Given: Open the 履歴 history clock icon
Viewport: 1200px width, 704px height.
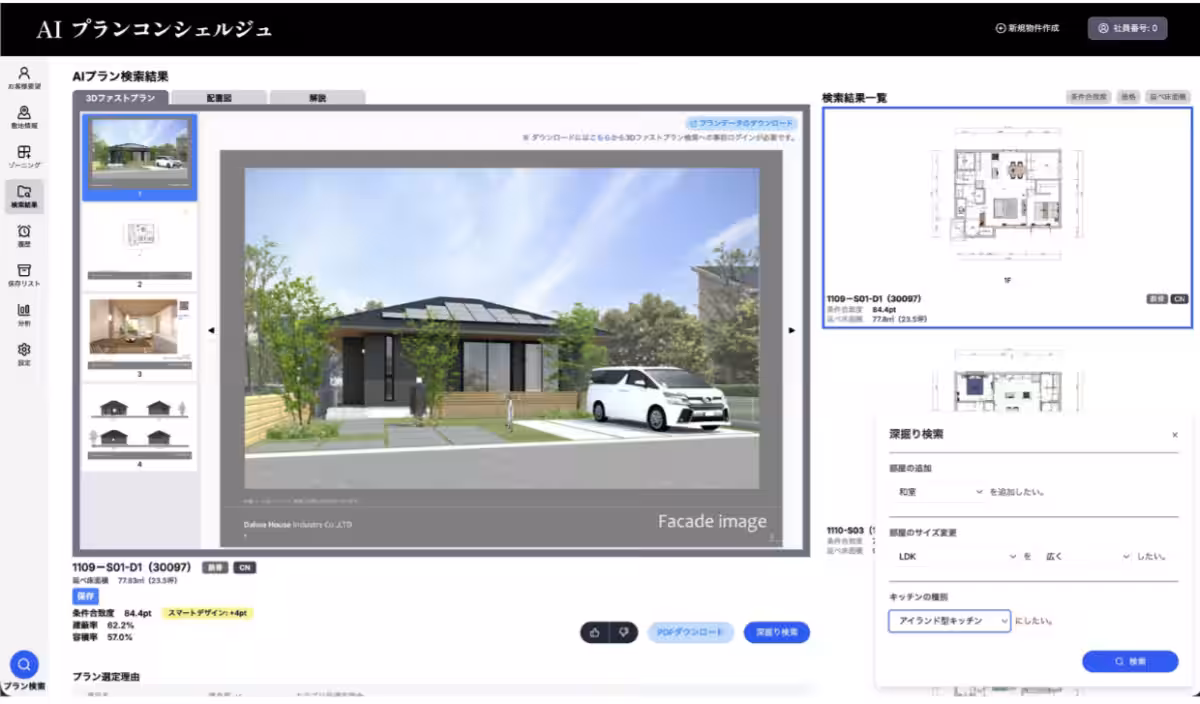Looking at the screenshot, I should pos(24,232).
